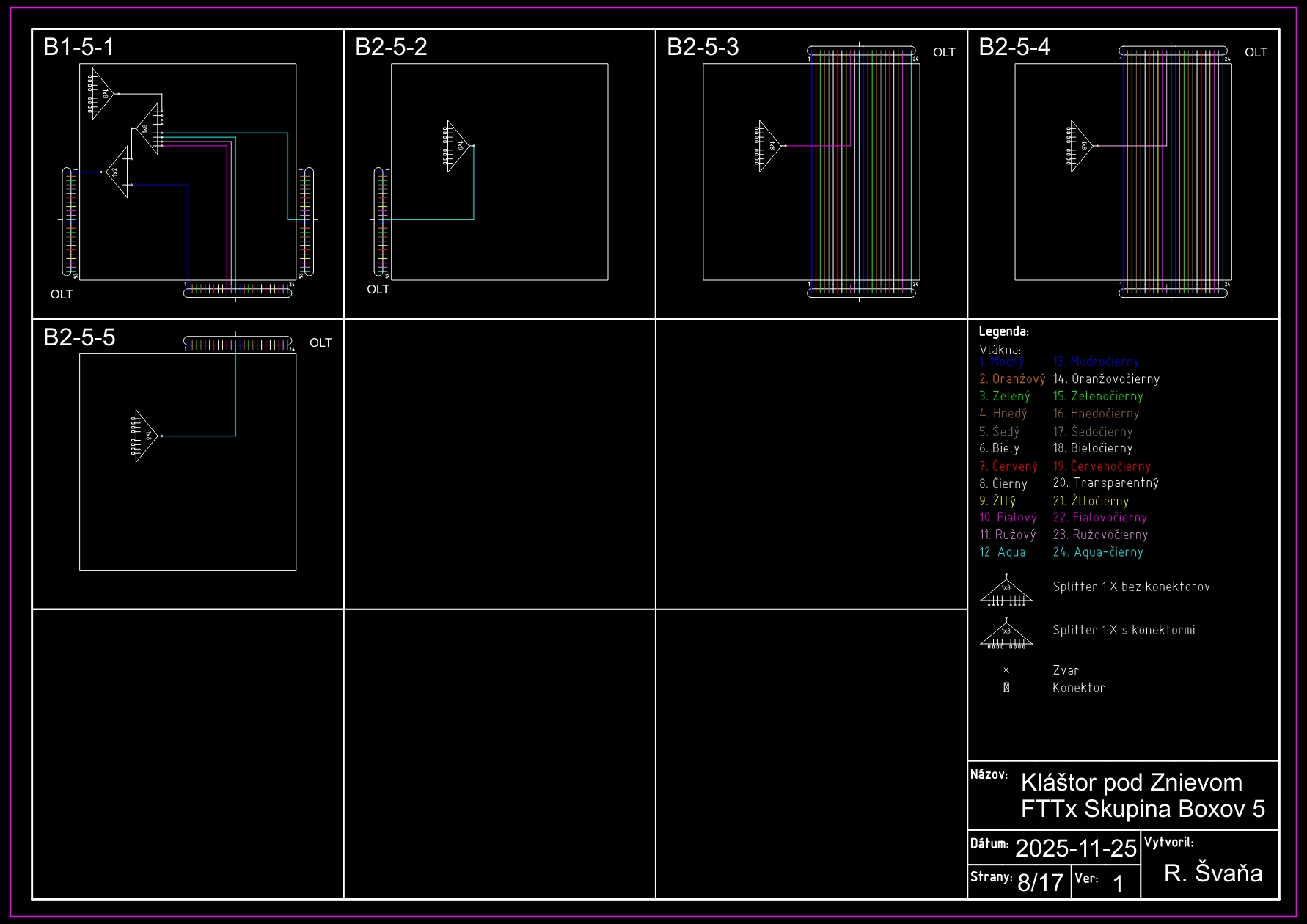This screenshot has height=924, width=1307.
Task: Pick the '12. Aqua' fiber color entry
Action: pyautogui.click(x=1003, y=552)
